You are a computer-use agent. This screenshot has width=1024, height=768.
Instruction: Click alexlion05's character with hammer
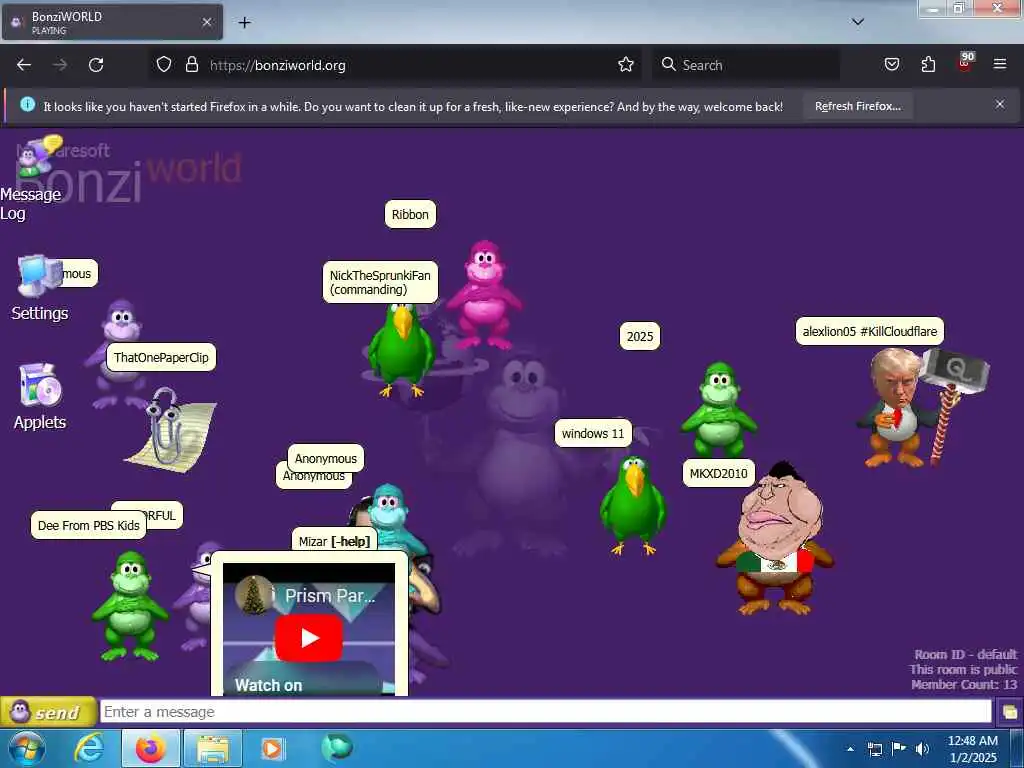(x=921, y=406)
